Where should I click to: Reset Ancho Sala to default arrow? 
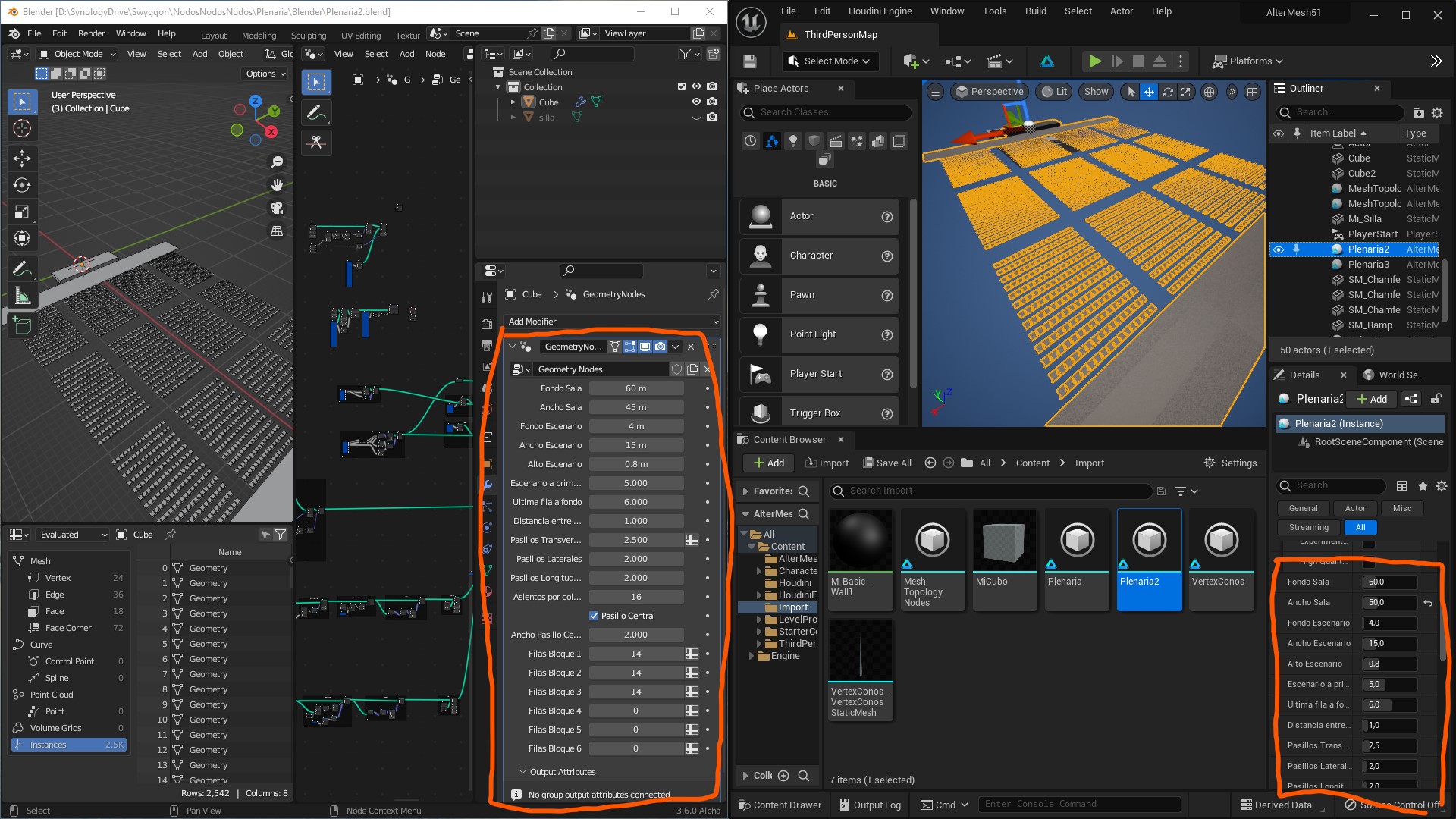(1428, 603)
